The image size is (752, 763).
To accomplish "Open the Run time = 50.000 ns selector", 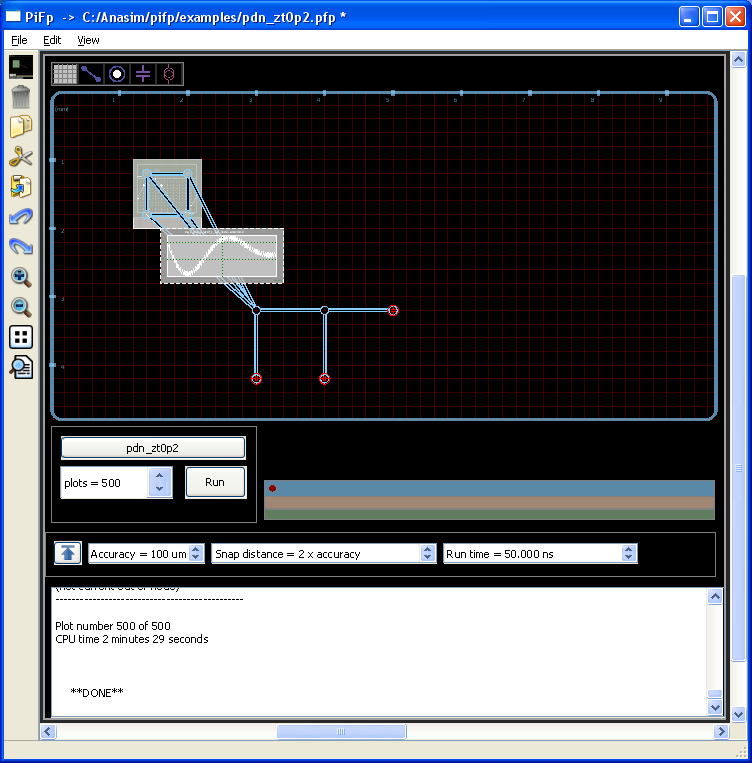I will (x=540, y=554).
